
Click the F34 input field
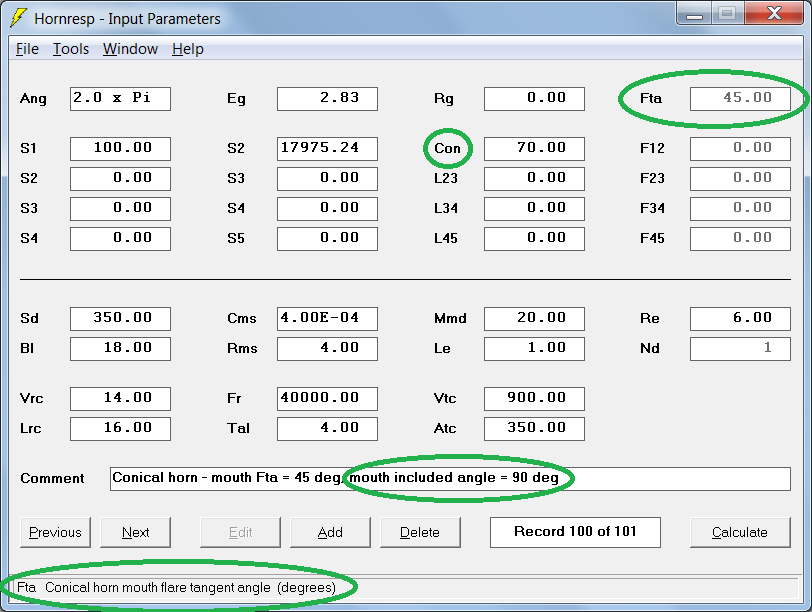click(740, 209)
